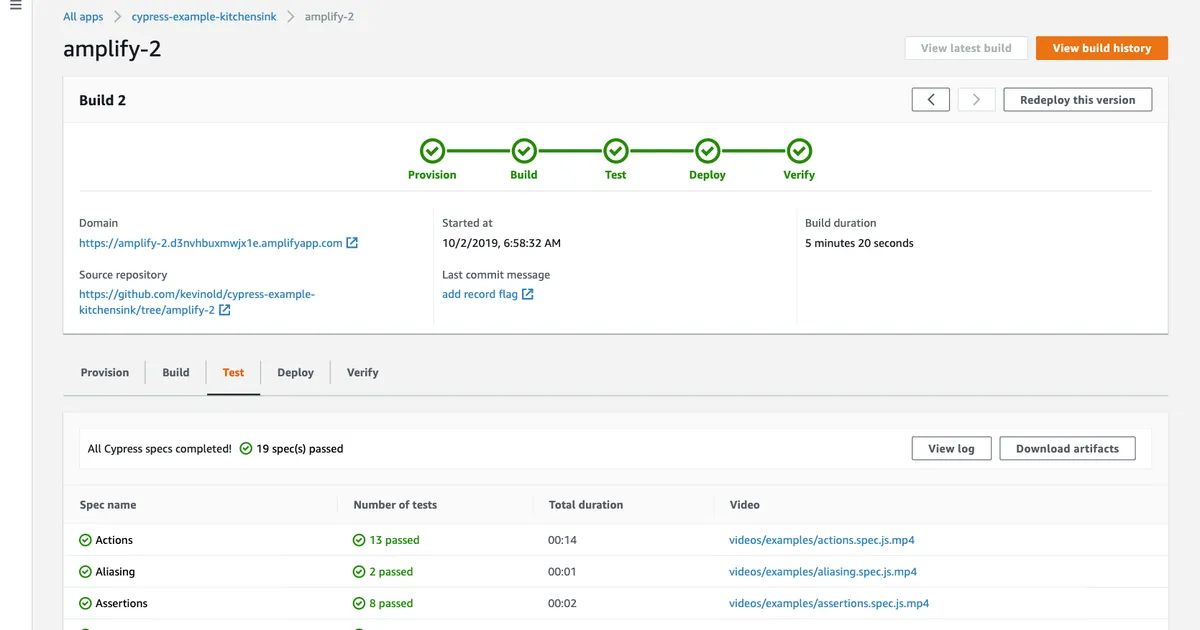This screenshot has height=630, width=1200.
Task: Click the Verify step checkmark icon
Action: [799, 151]
